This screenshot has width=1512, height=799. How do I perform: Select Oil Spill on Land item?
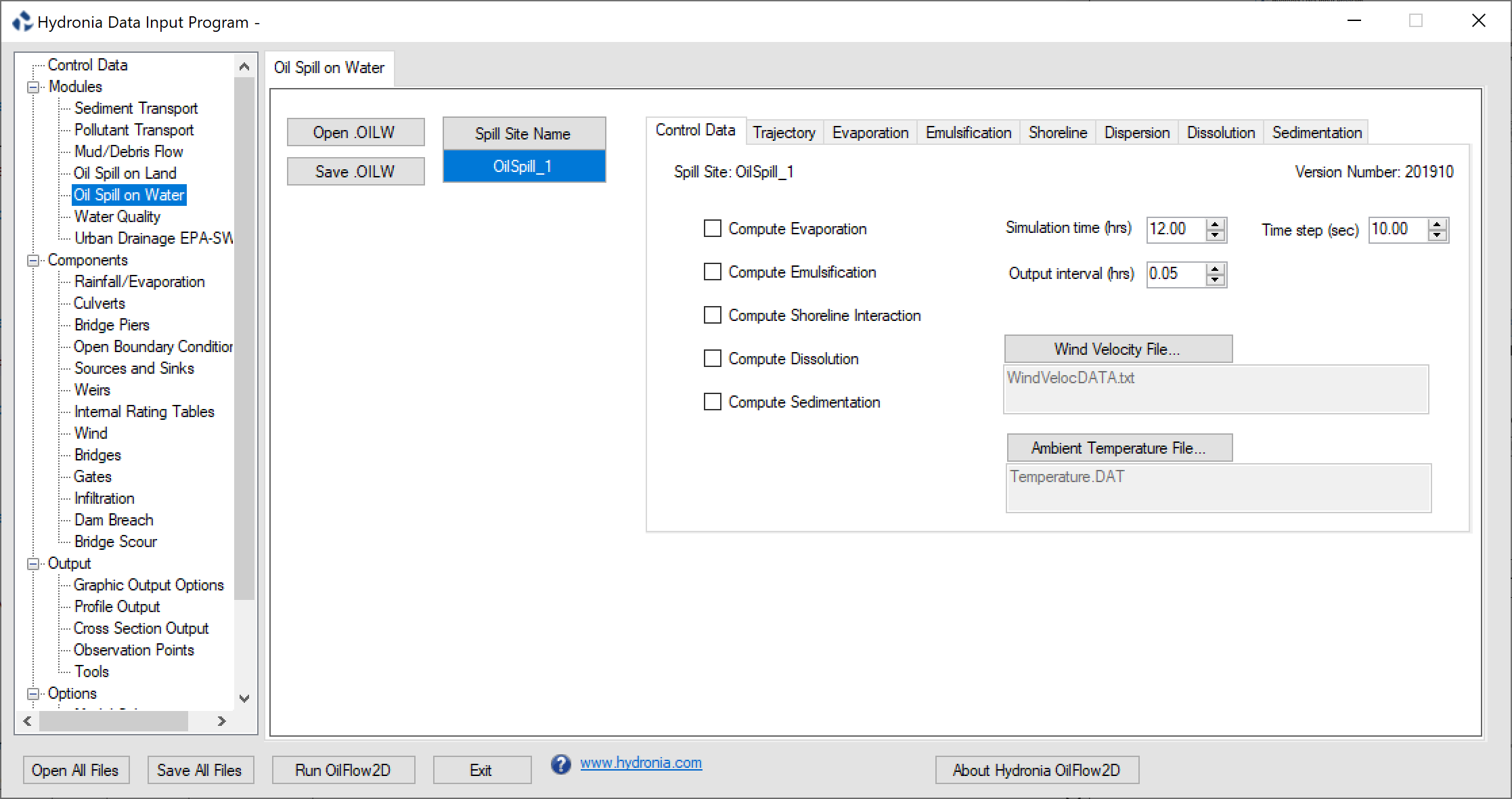point(125,173)
